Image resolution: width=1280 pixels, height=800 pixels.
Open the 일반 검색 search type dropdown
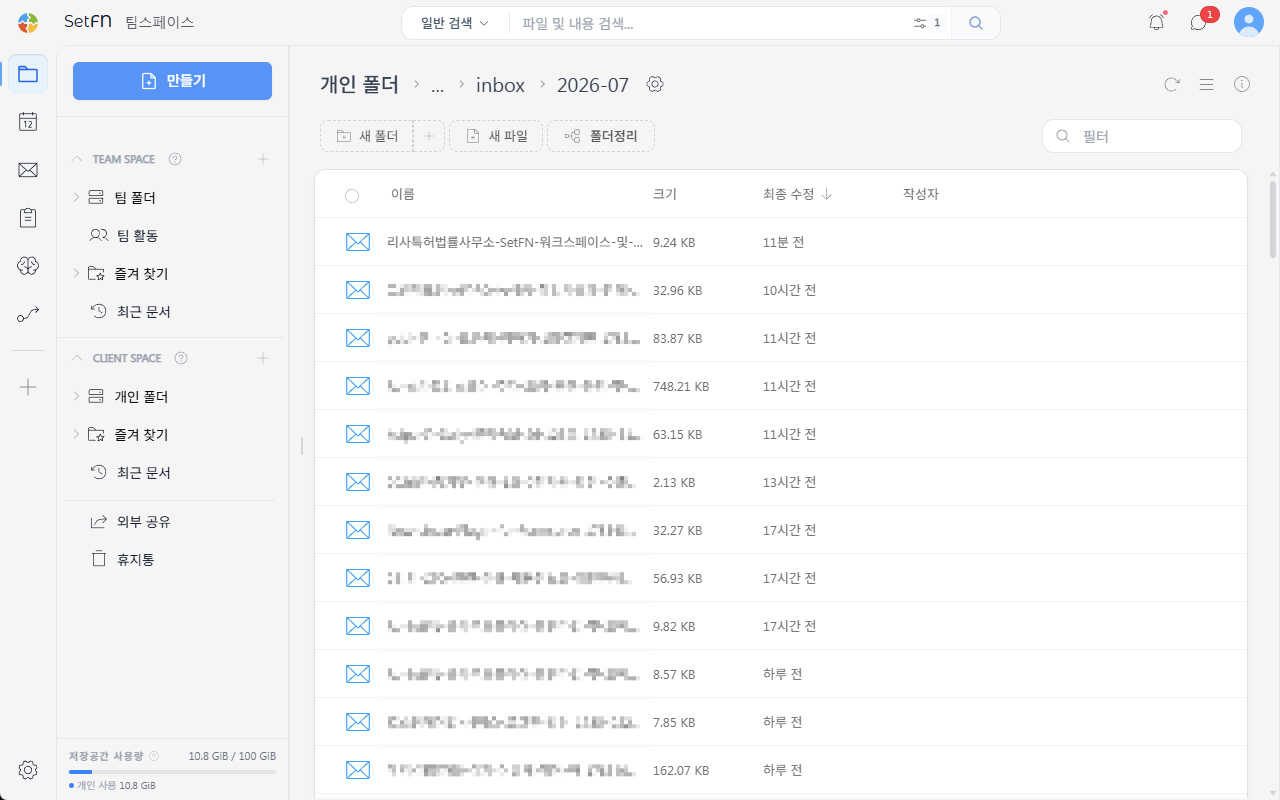(455, 23)
